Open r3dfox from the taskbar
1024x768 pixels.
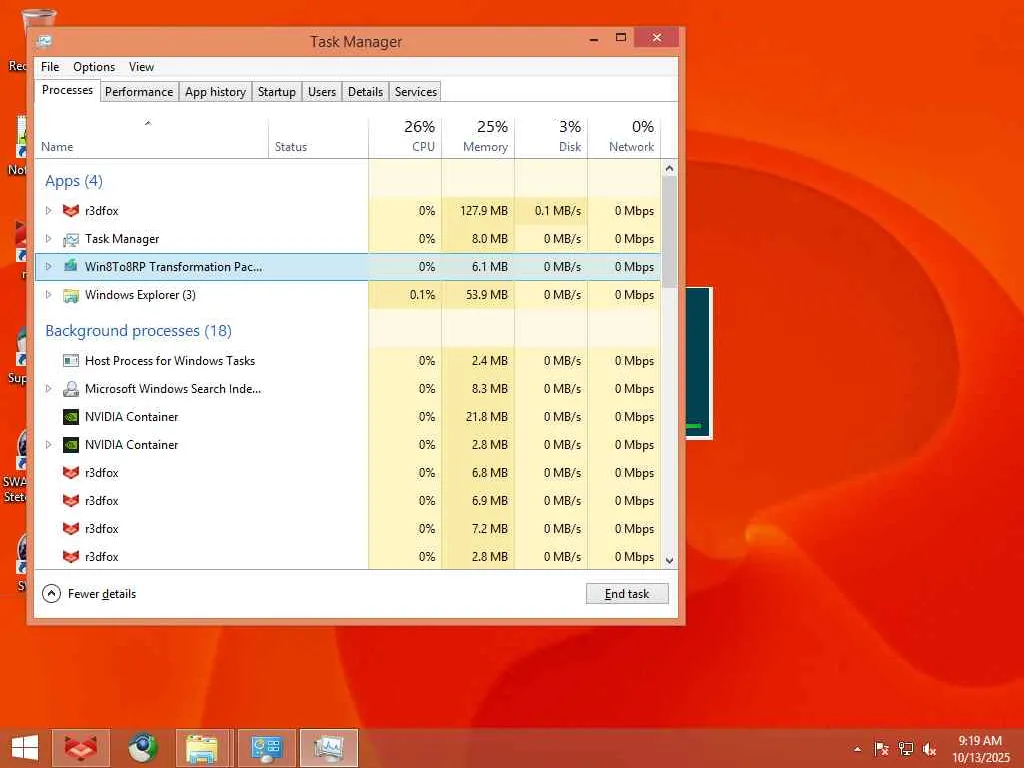81,748
